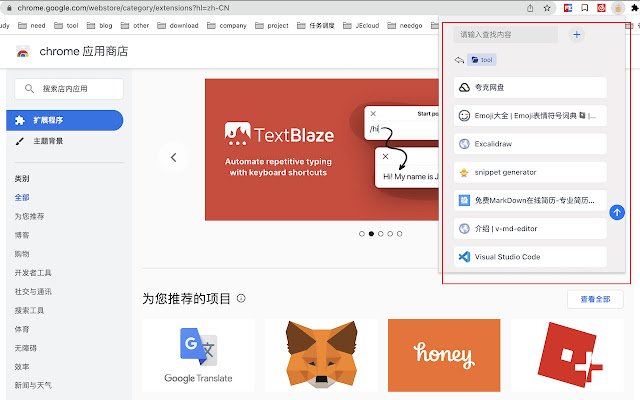640x400 pixels.
Task: Click the 查看全部 button
Action: 595,299
